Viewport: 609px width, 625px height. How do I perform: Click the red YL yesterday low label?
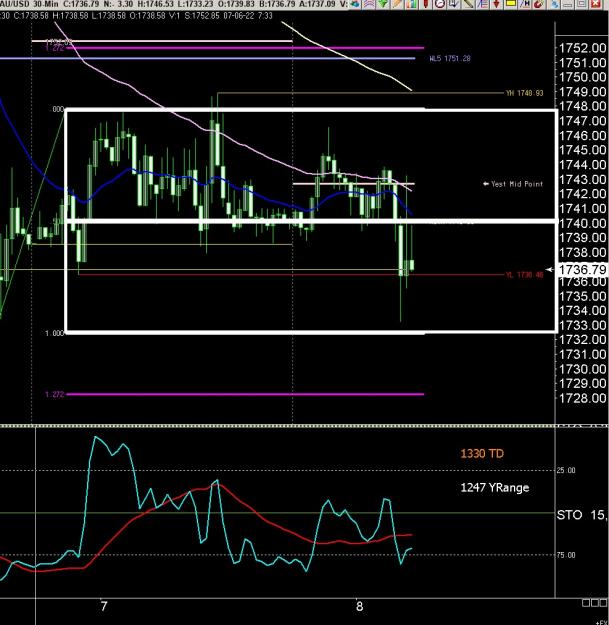point(524,275)
